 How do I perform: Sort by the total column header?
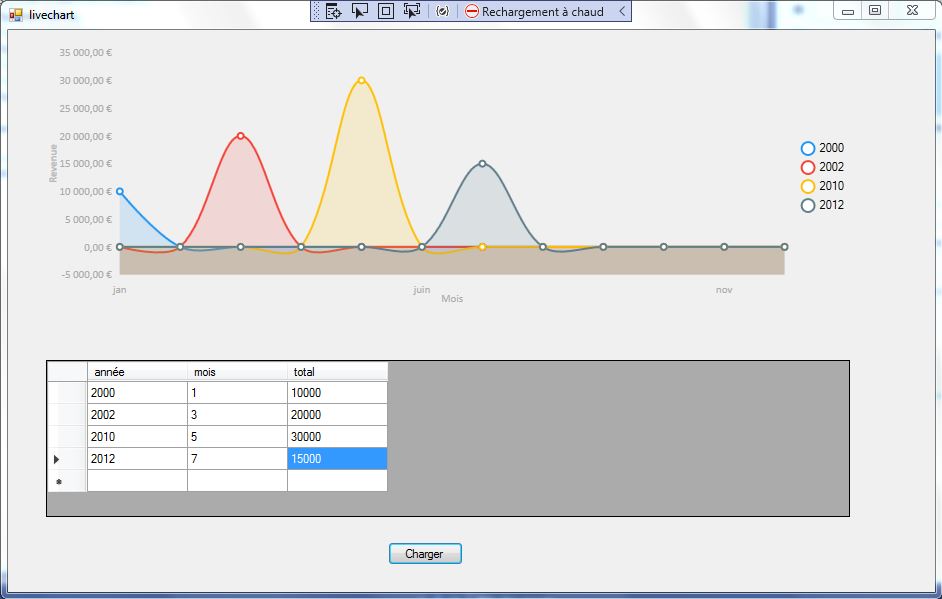[337, 372]
